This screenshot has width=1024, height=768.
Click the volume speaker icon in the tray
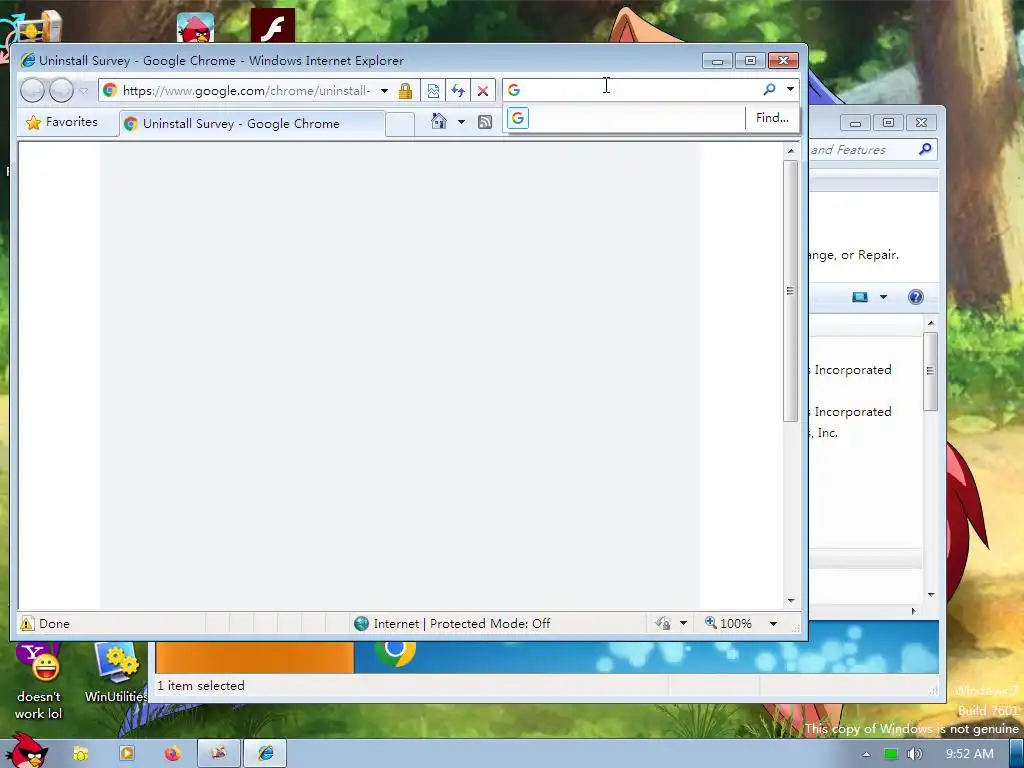pos(915,754)
